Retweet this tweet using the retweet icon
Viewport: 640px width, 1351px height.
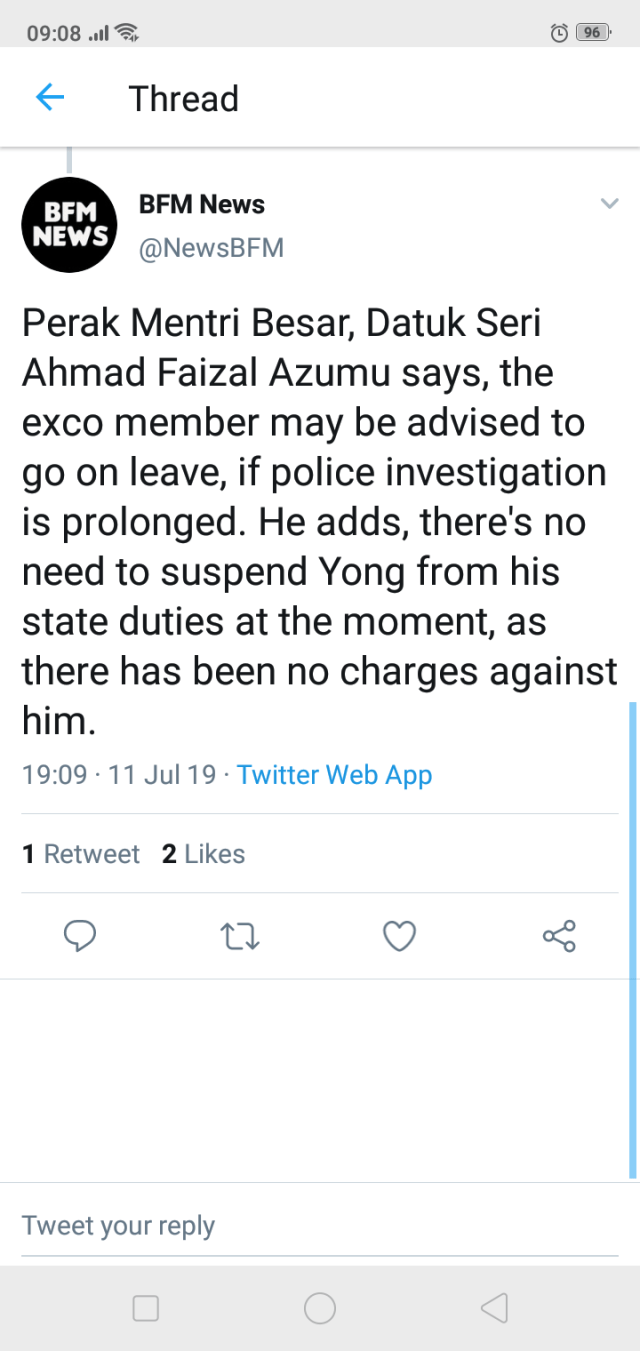(239, 936)
